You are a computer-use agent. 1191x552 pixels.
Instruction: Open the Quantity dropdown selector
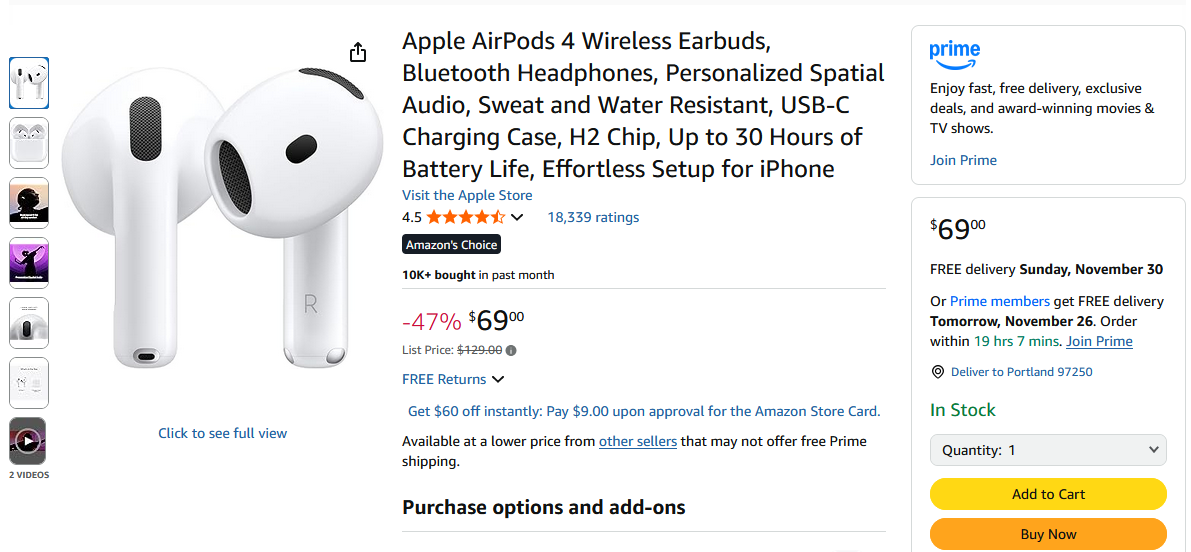coord(1048,450)
